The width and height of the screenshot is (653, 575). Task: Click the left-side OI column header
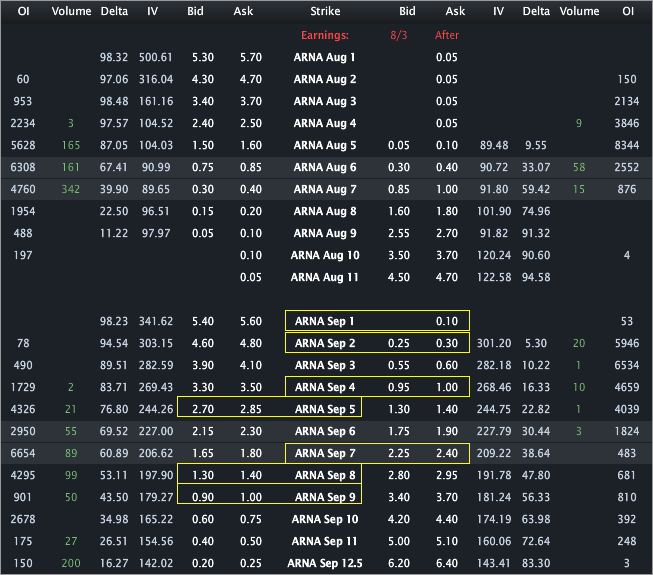click(x=23, y=11)
